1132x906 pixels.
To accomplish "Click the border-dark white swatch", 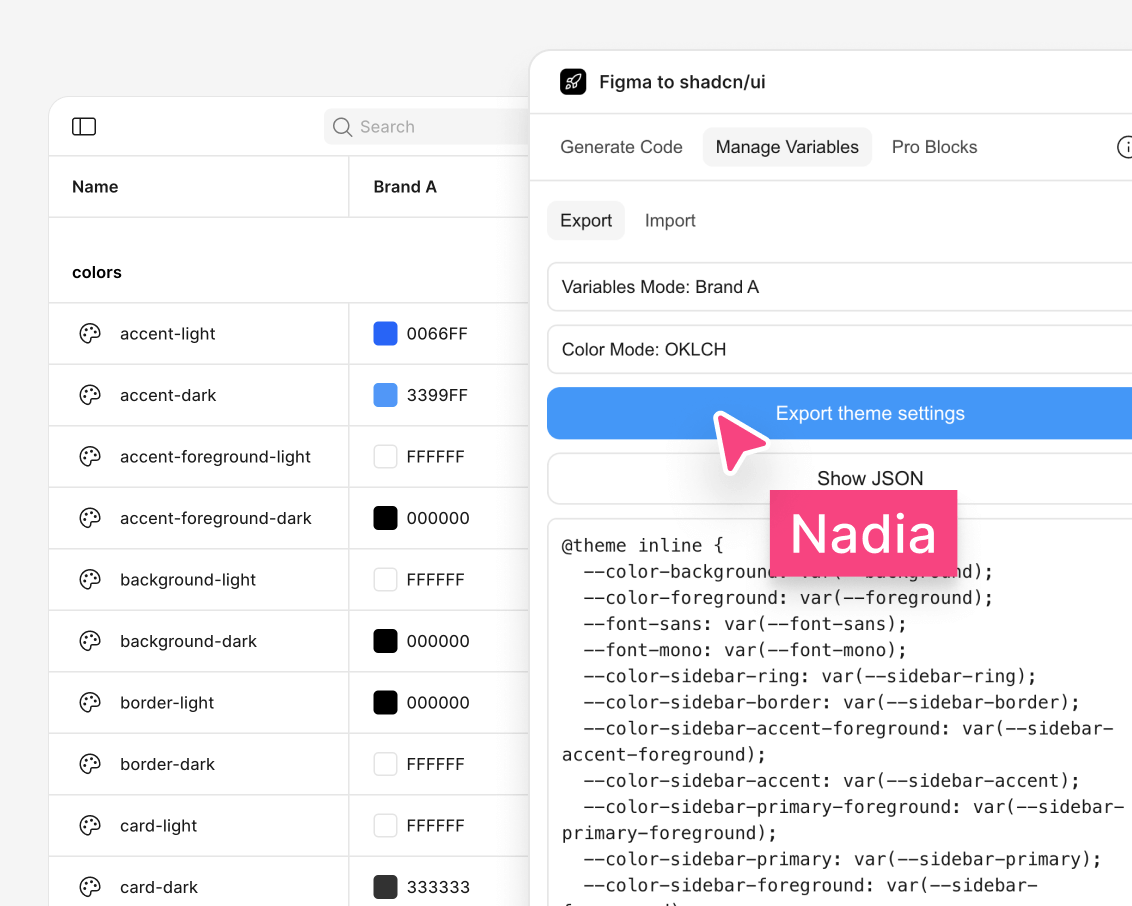I will tap(386, 764).
